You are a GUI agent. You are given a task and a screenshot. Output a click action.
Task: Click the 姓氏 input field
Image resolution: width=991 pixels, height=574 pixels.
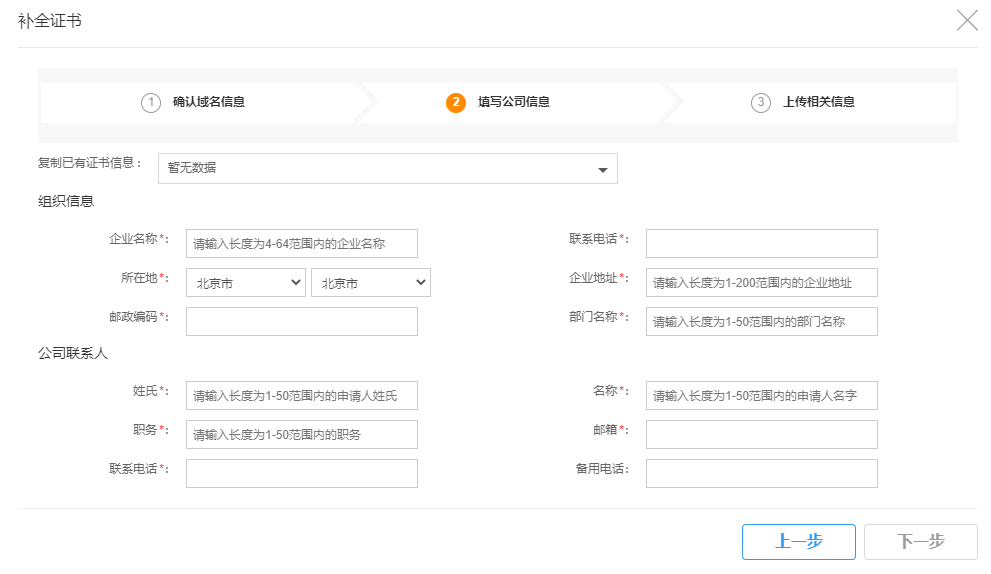pos(301,395)
